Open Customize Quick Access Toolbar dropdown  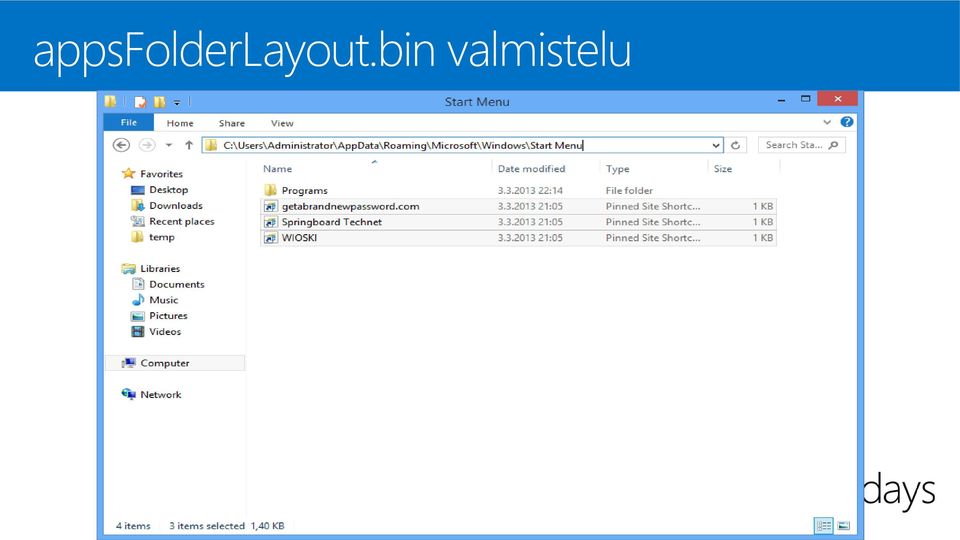[x=177, y=102]
